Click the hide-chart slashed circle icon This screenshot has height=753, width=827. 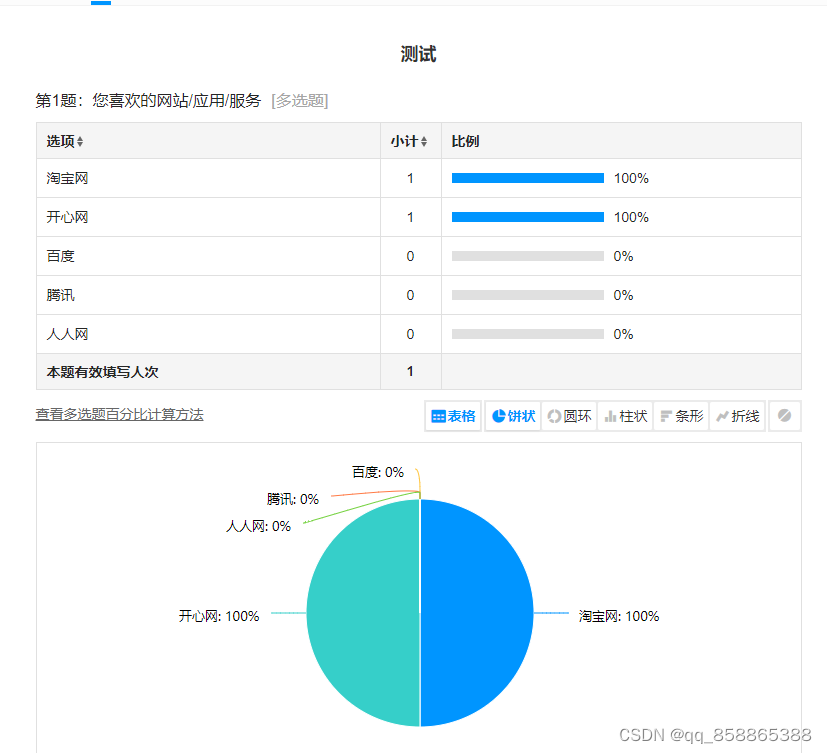coord(784,416)
